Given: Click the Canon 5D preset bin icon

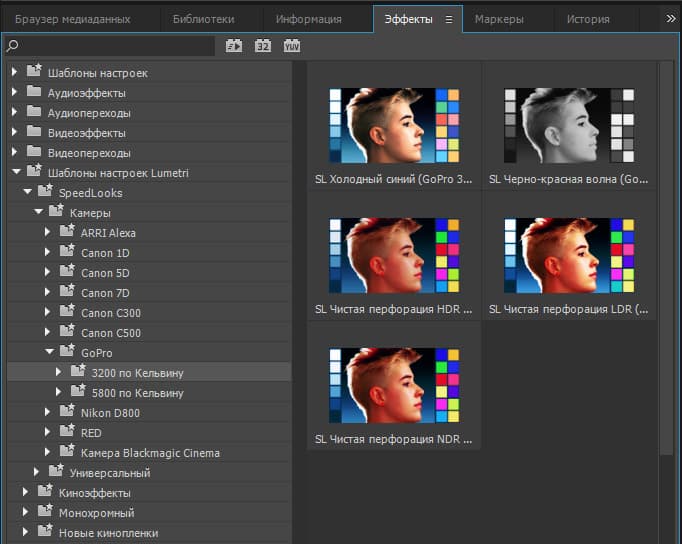Looking at the screenshot, I should point(67,270).
